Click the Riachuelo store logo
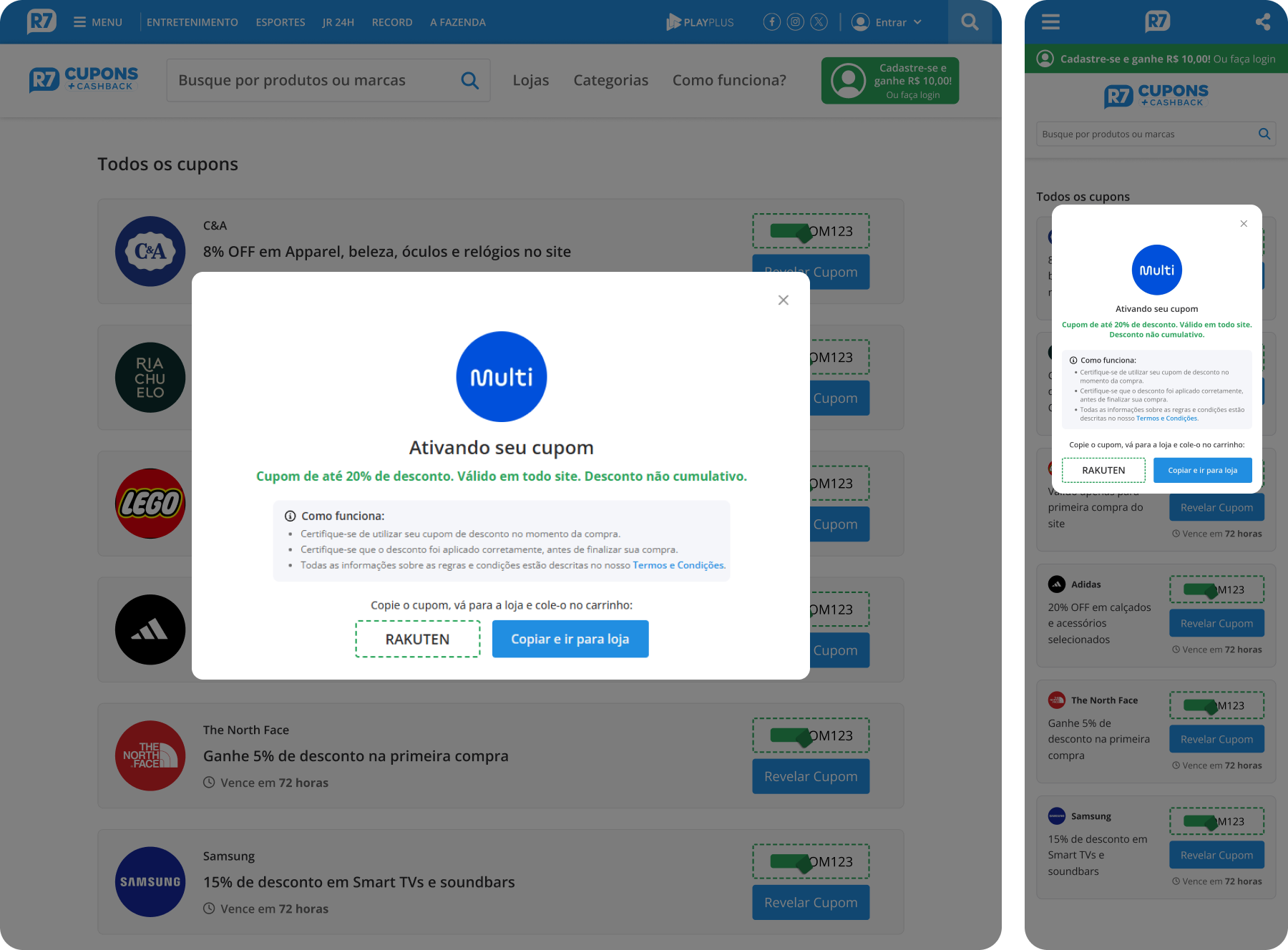1288x950 pixels. point(150,378)
